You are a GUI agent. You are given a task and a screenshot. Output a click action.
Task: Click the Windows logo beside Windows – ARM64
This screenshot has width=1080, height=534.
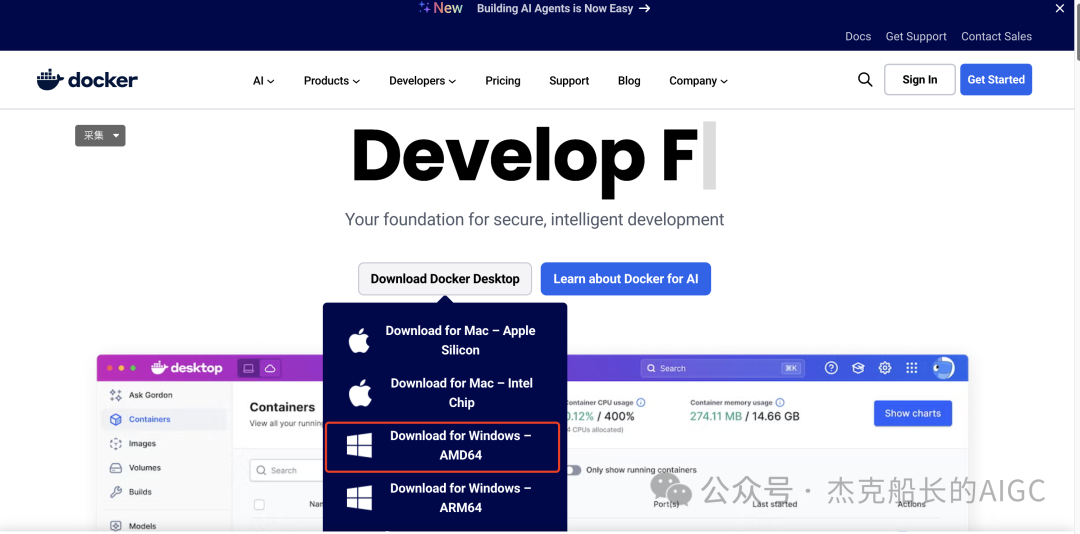point(360,497)
